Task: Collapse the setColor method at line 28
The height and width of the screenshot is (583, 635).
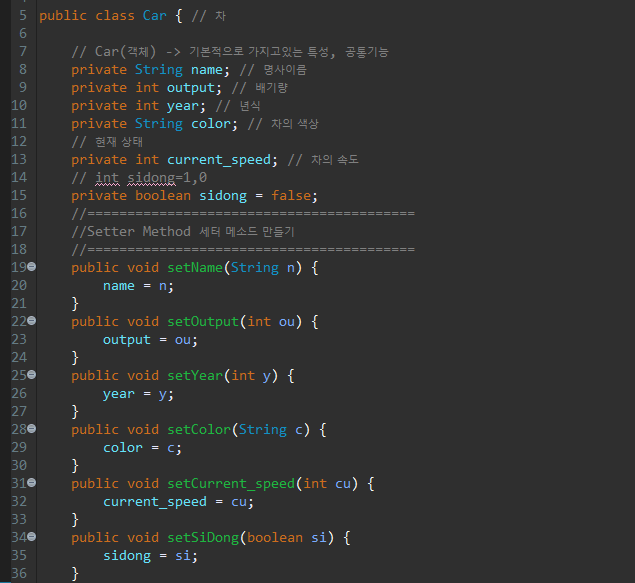Action: click(32, 428)
